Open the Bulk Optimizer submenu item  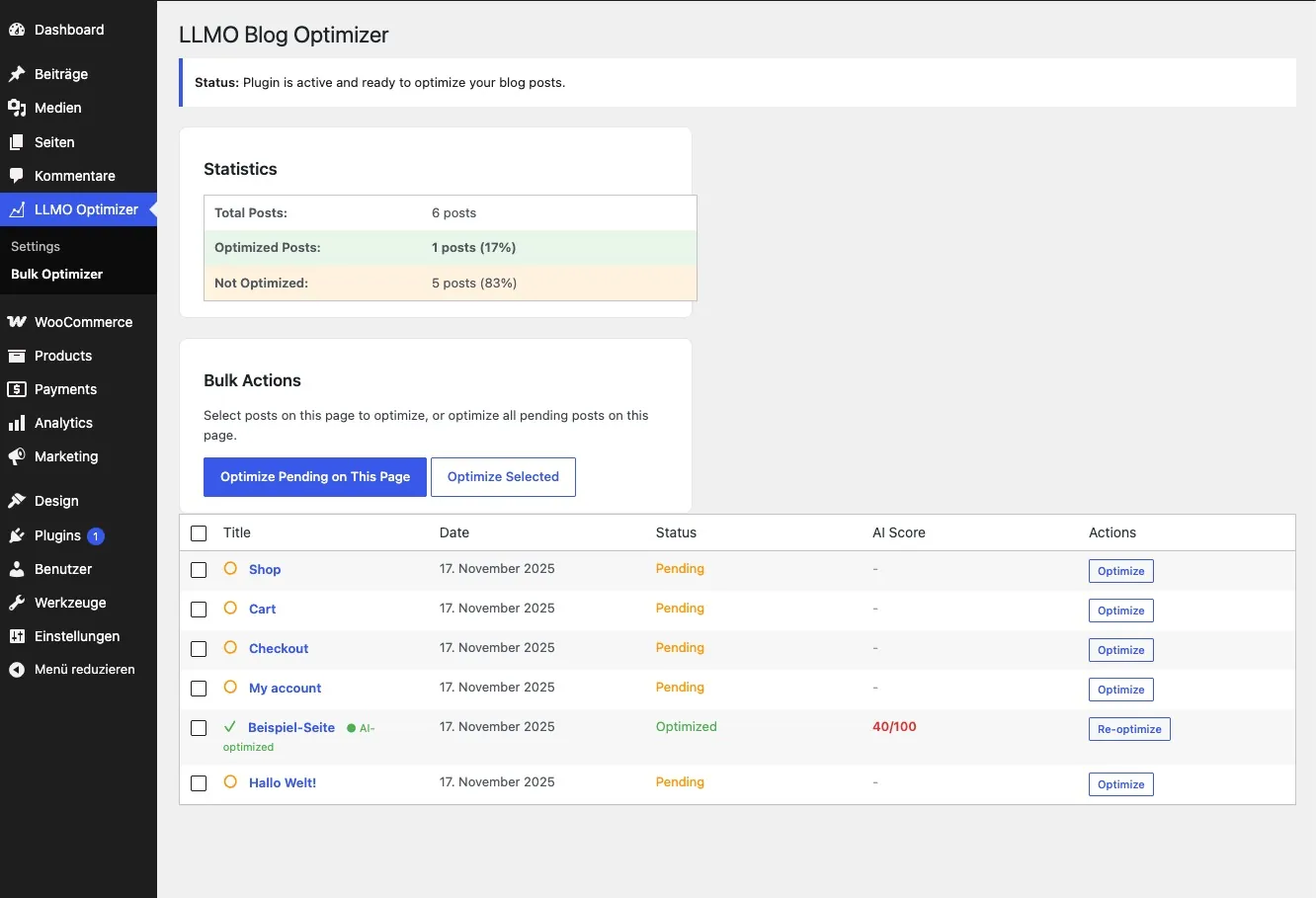tap(56, 274)
